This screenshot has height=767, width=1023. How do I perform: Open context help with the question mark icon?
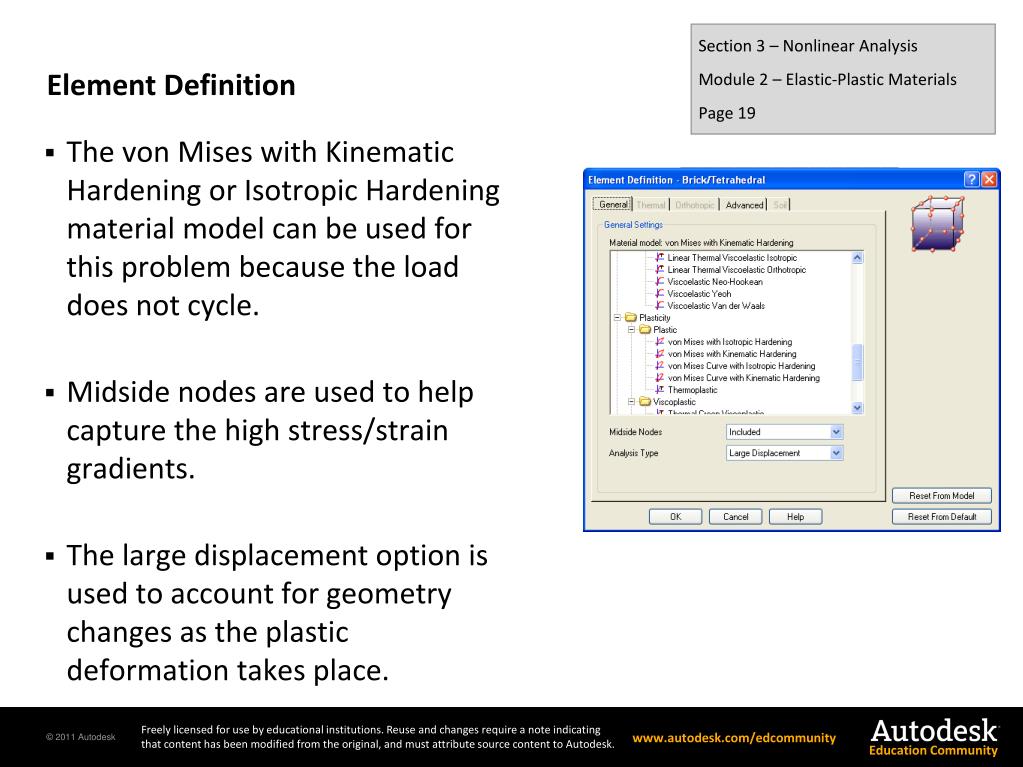(x=971, y=179)
